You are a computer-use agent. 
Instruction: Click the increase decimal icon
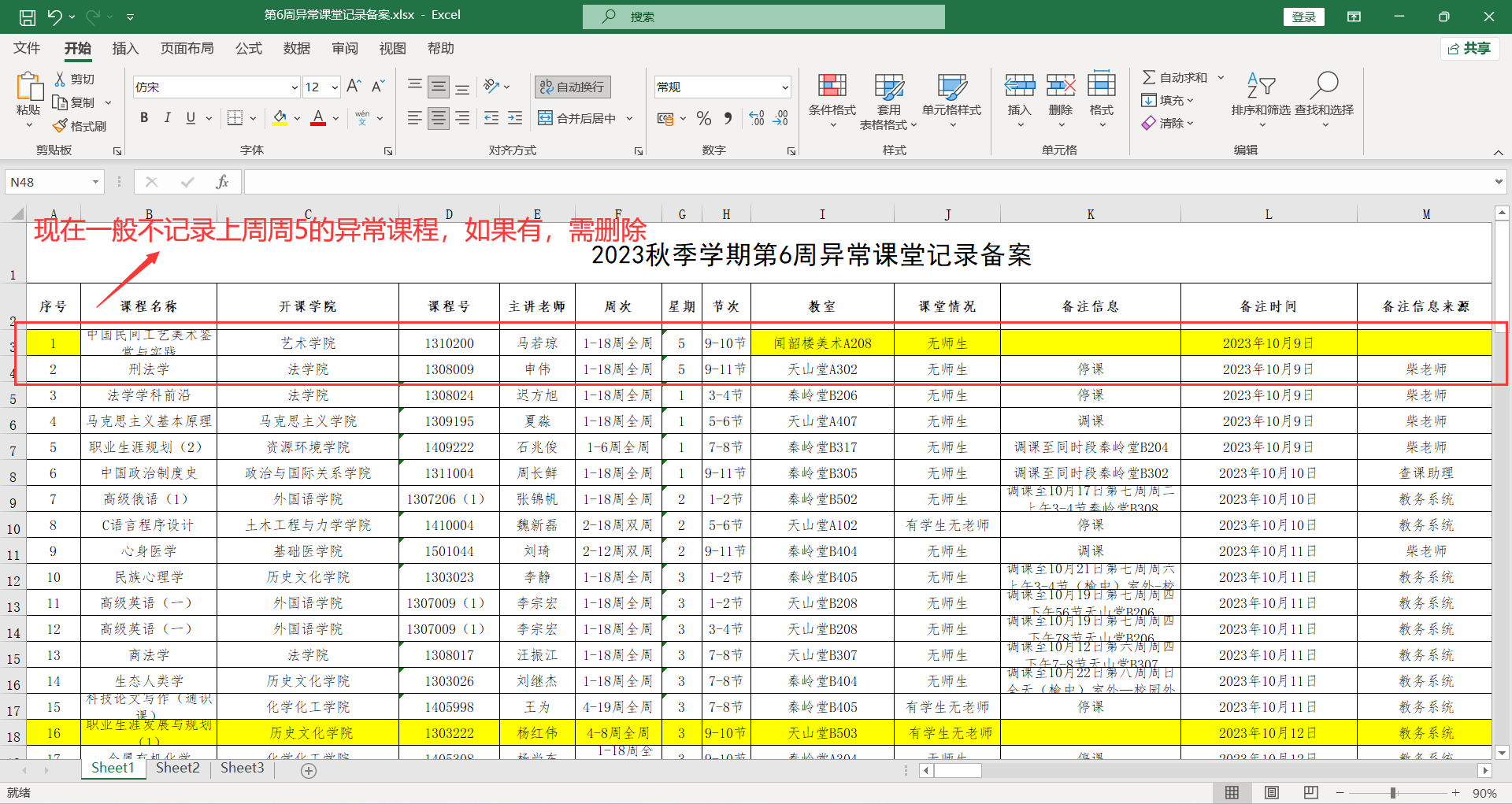pos(757,118)
